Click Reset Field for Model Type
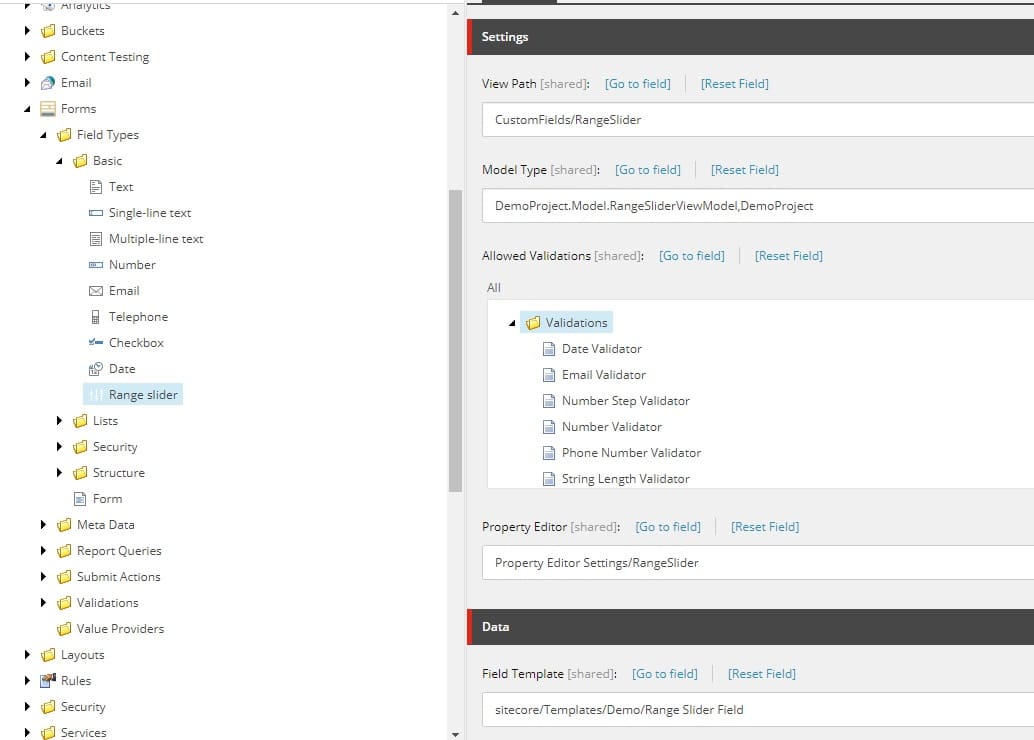 (744, 170)
